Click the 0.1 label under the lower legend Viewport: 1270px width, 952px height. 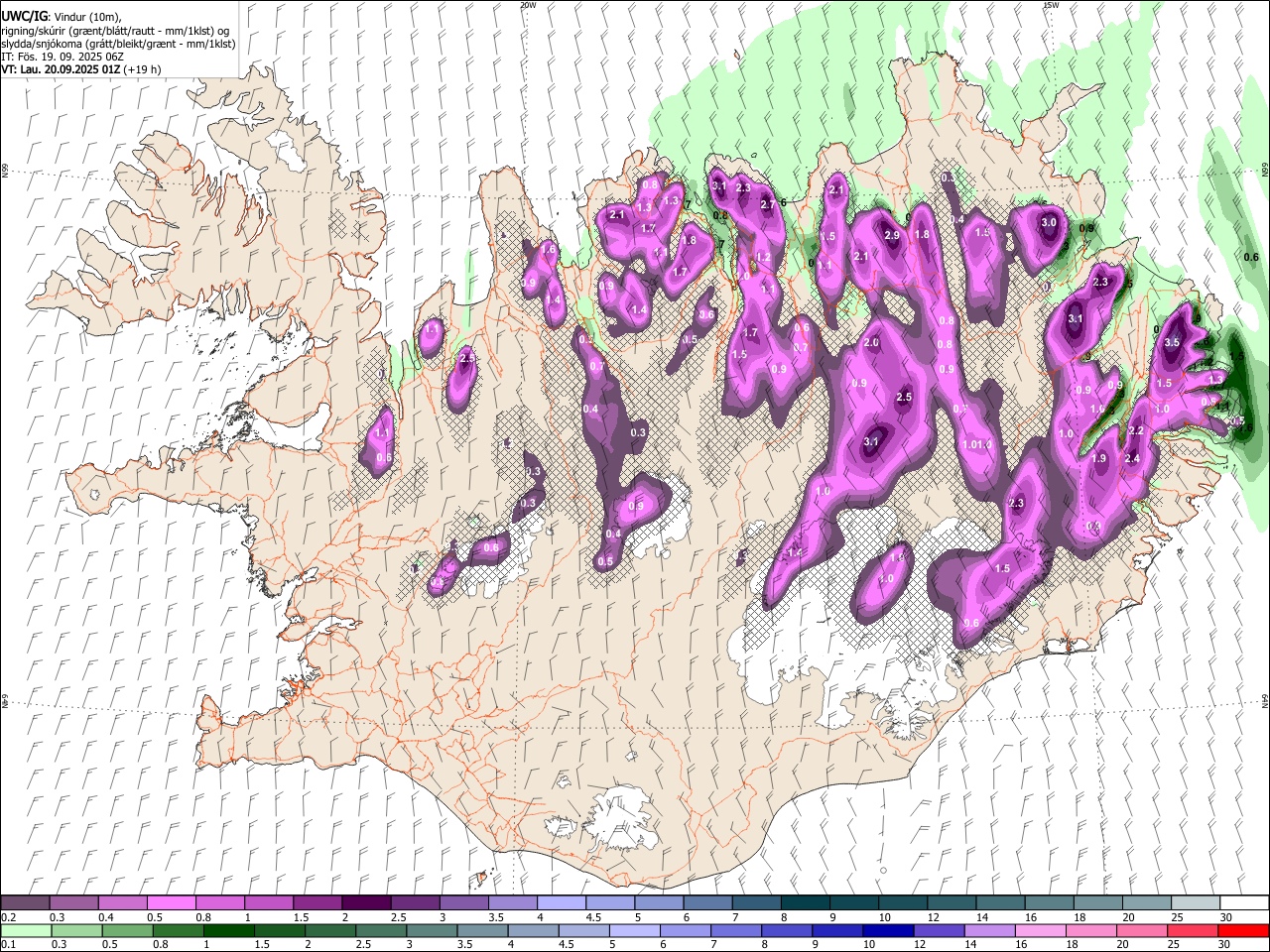pyautogui.click(x=8, y=945)
